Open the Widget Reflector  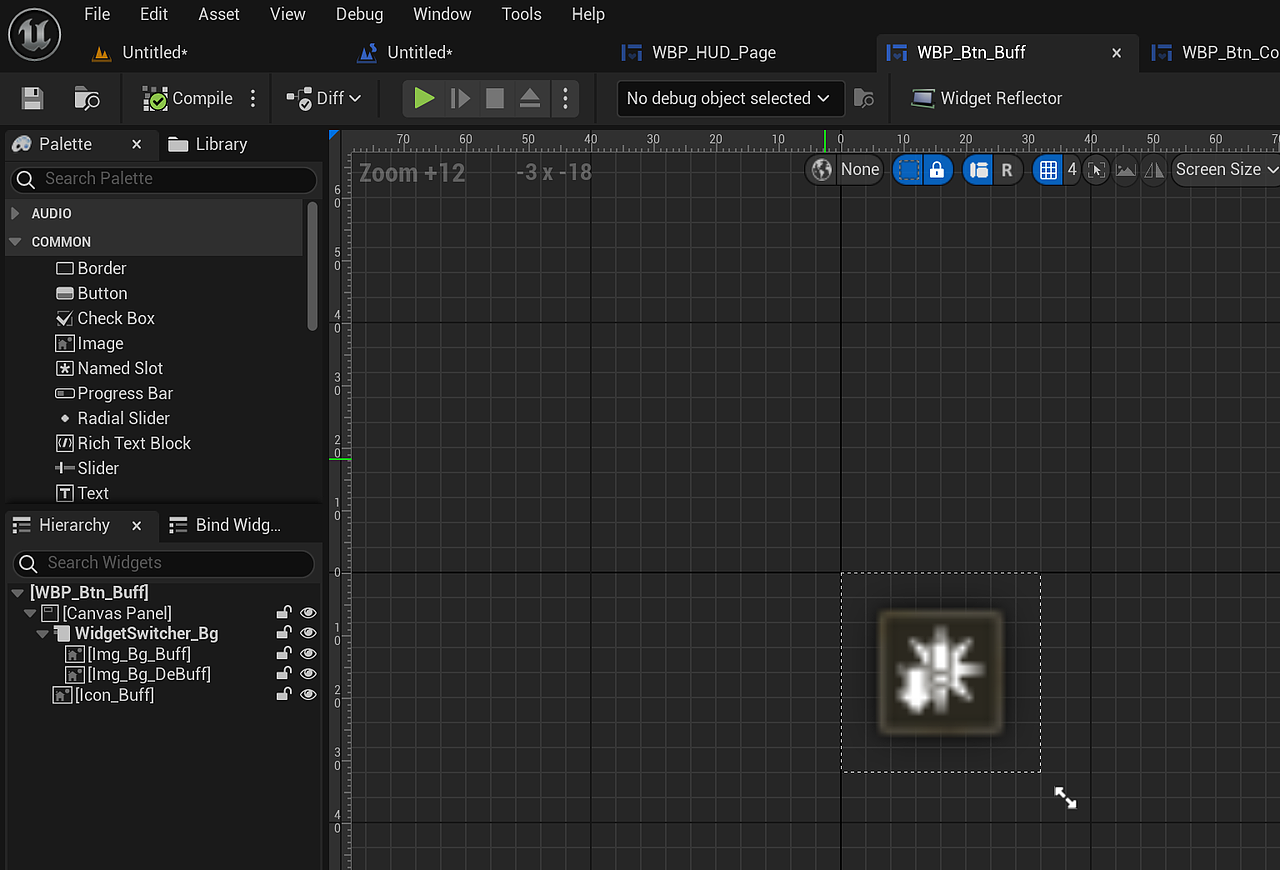987,98
